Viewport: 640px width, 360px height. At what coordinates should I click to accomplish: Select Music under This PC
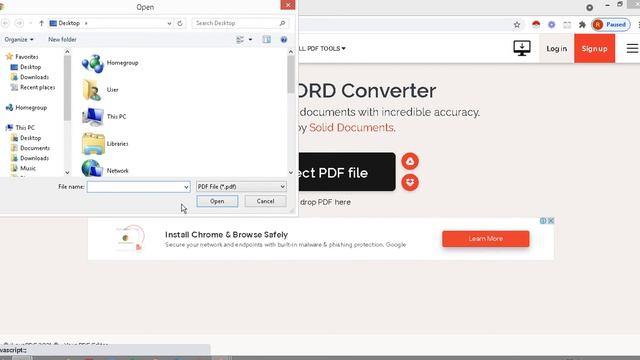click(23, 168)
